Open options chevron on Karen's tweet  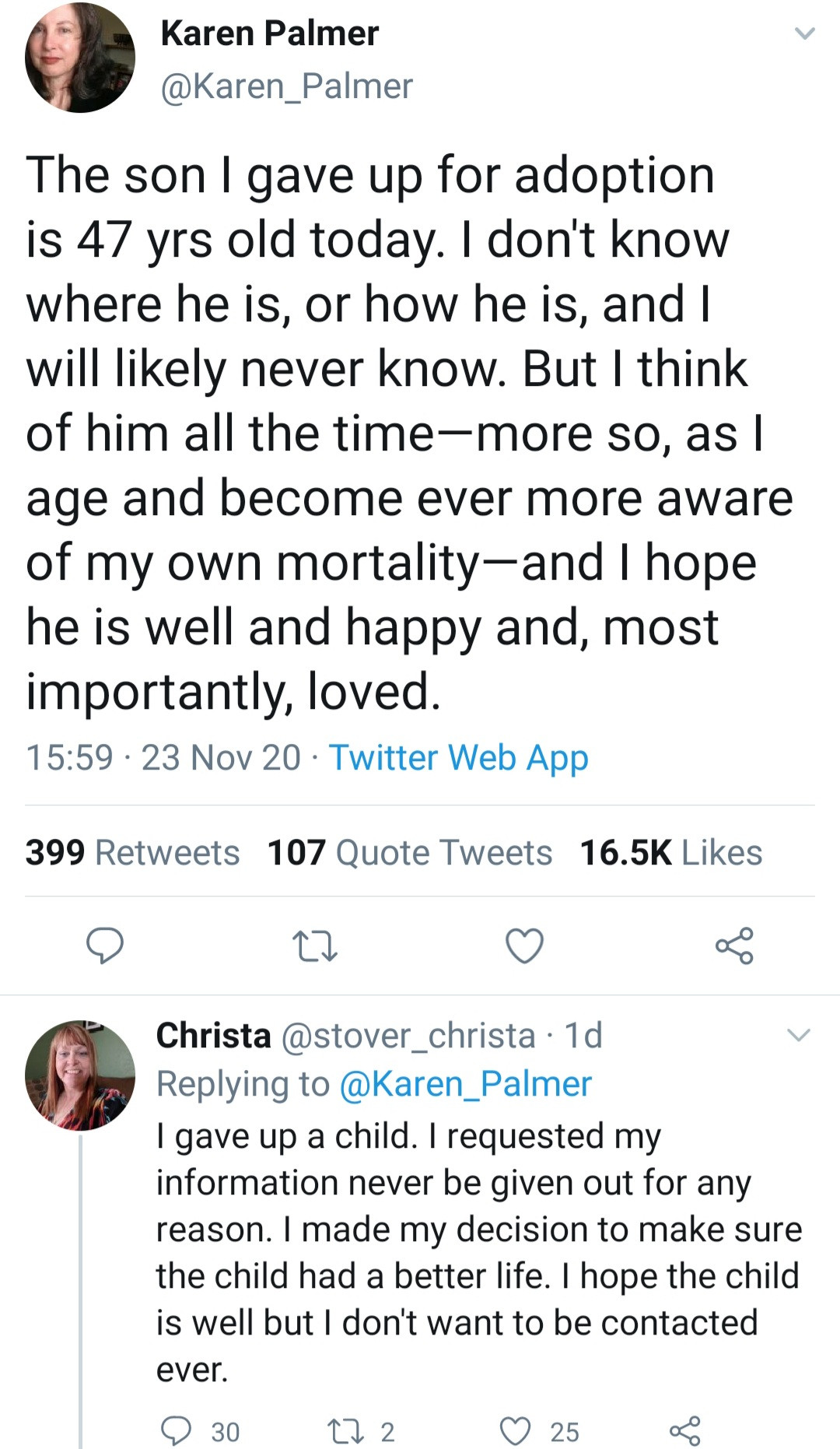point(804,33)
